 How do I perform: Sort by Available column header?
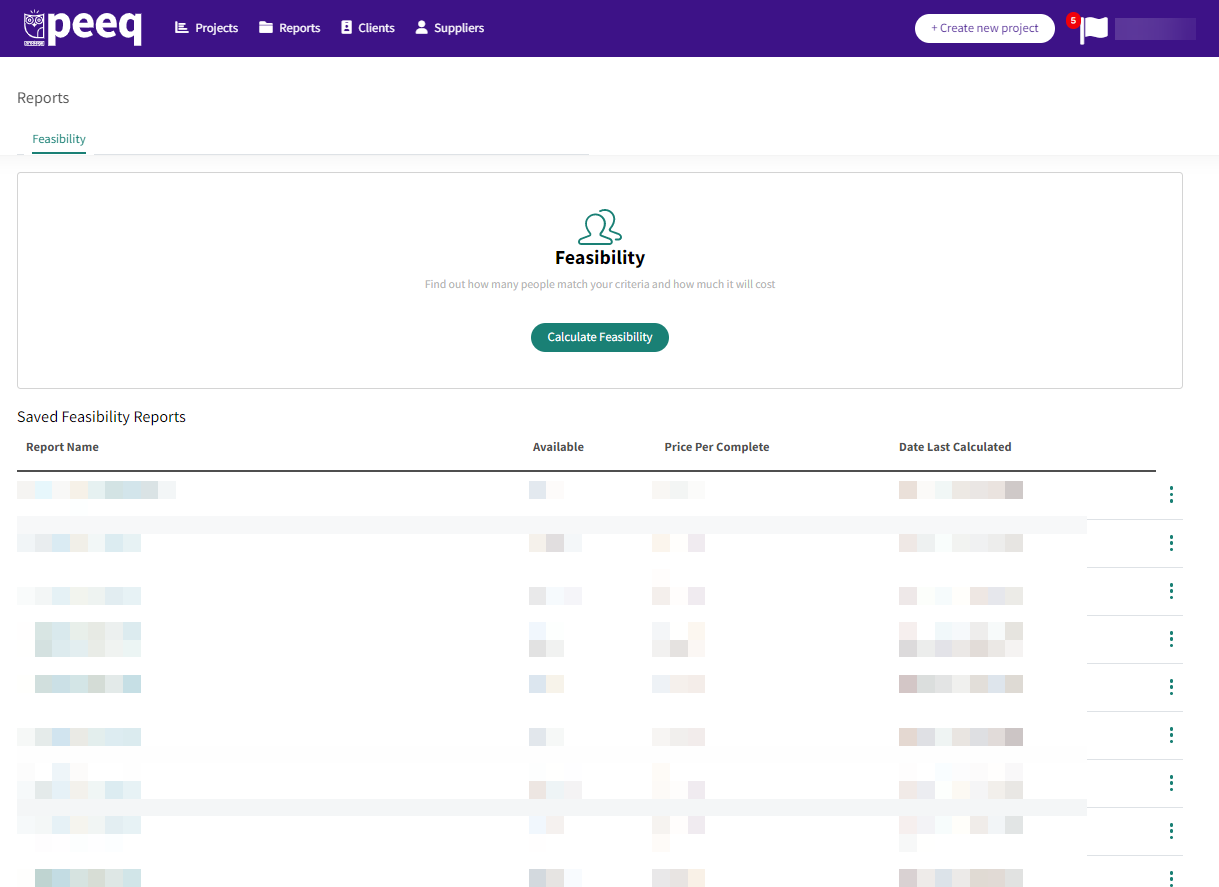click(558, 447)
